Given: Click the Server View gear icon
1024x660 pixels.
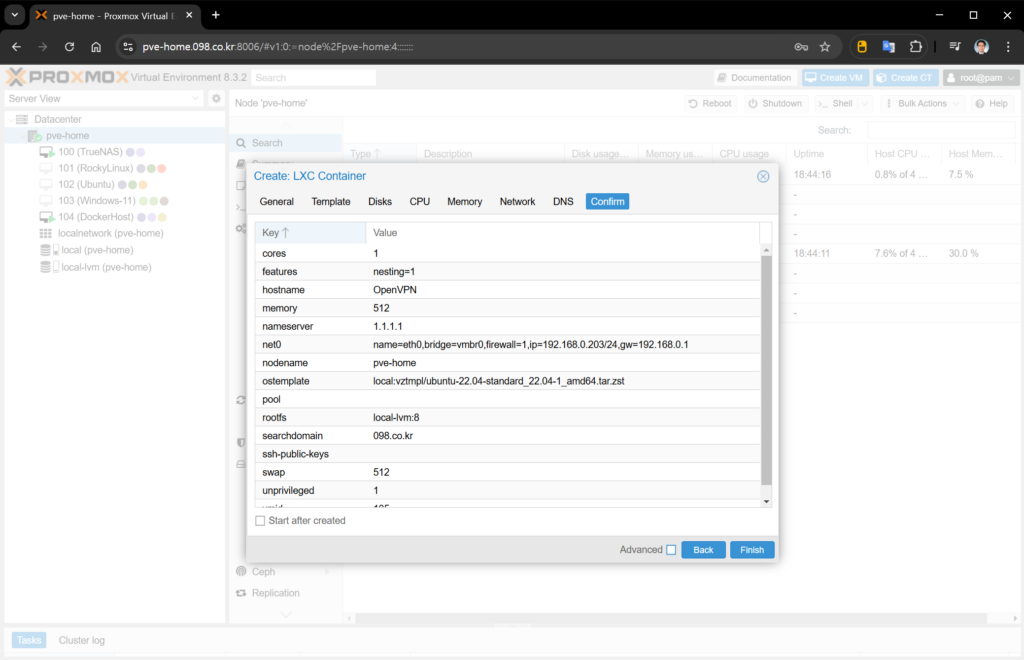Looking at the screenshot, I should (x=215, y=99).
